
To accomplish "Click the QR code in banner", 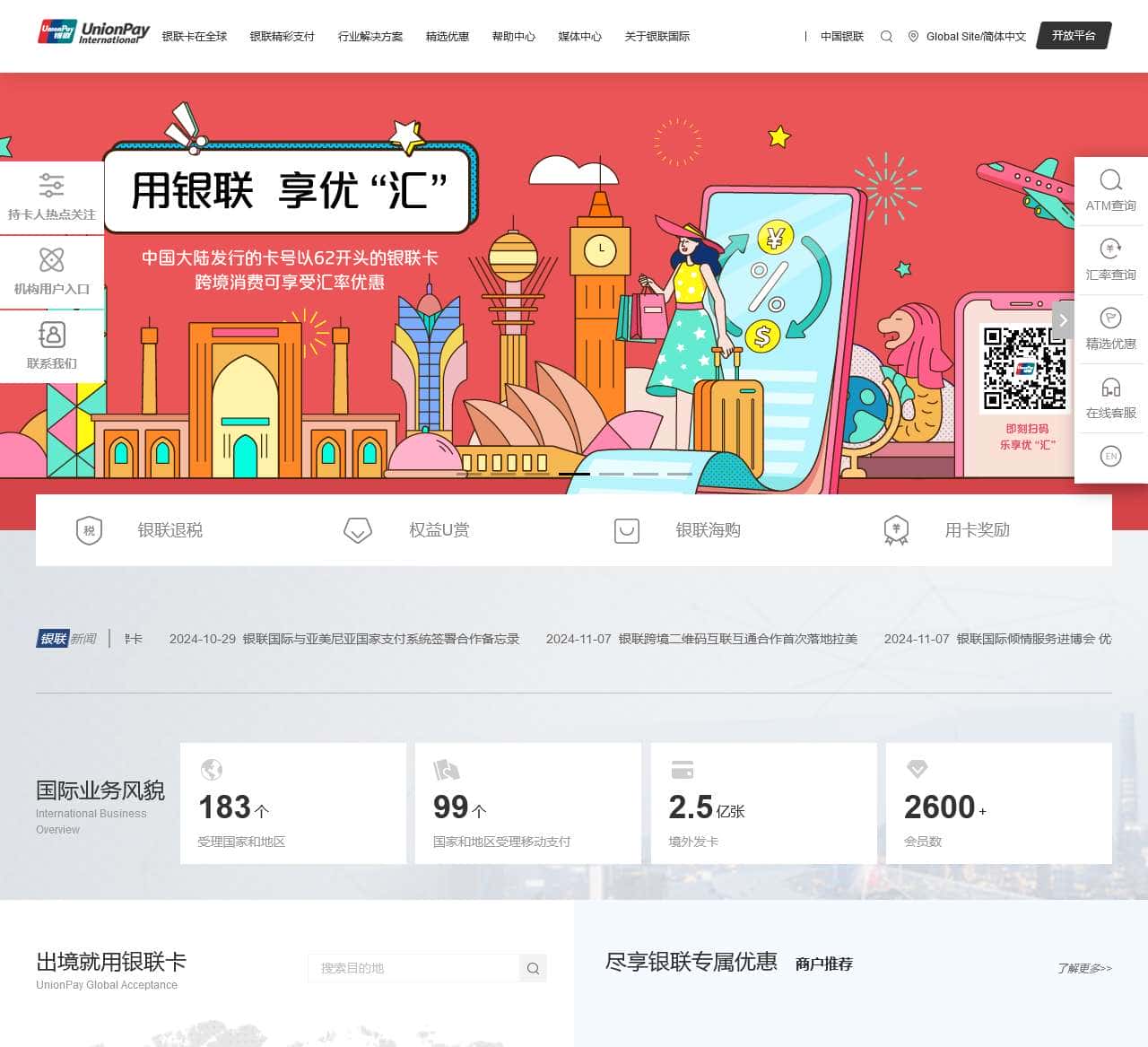I will 1025,369.
